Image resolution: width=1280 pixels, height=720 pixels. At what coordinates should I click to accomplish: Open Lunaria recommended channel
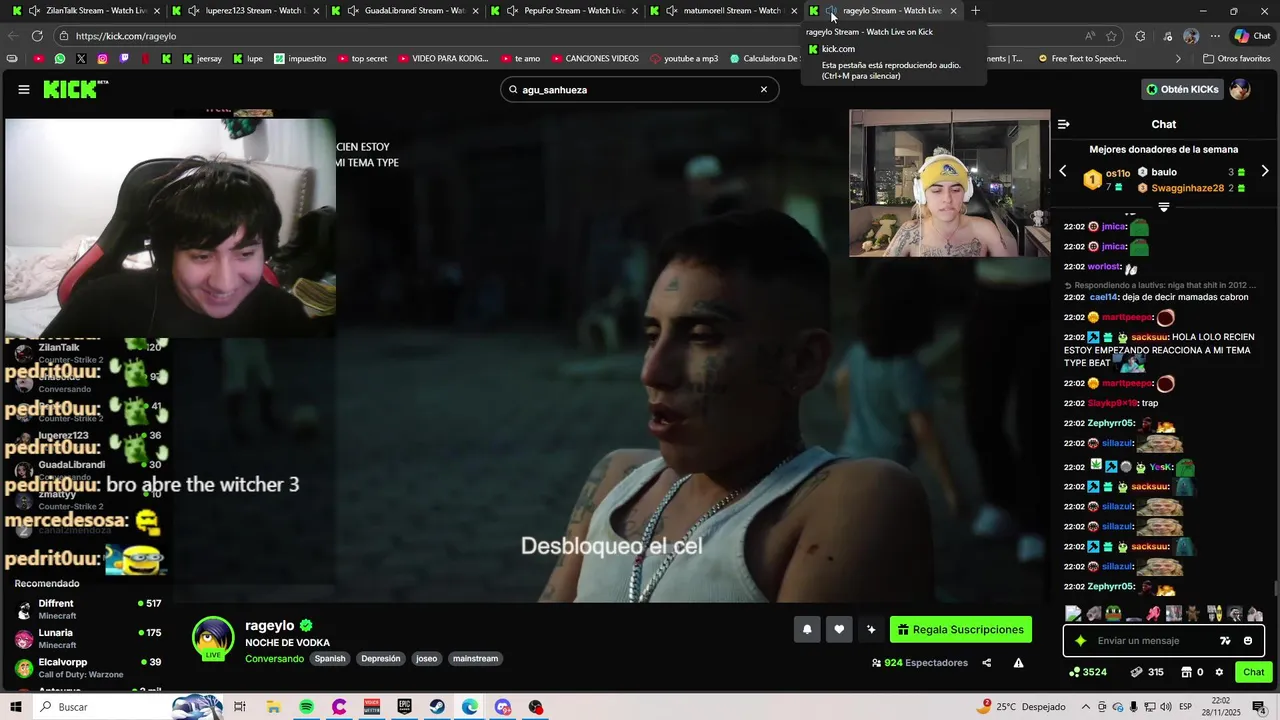tap(87, 638)
